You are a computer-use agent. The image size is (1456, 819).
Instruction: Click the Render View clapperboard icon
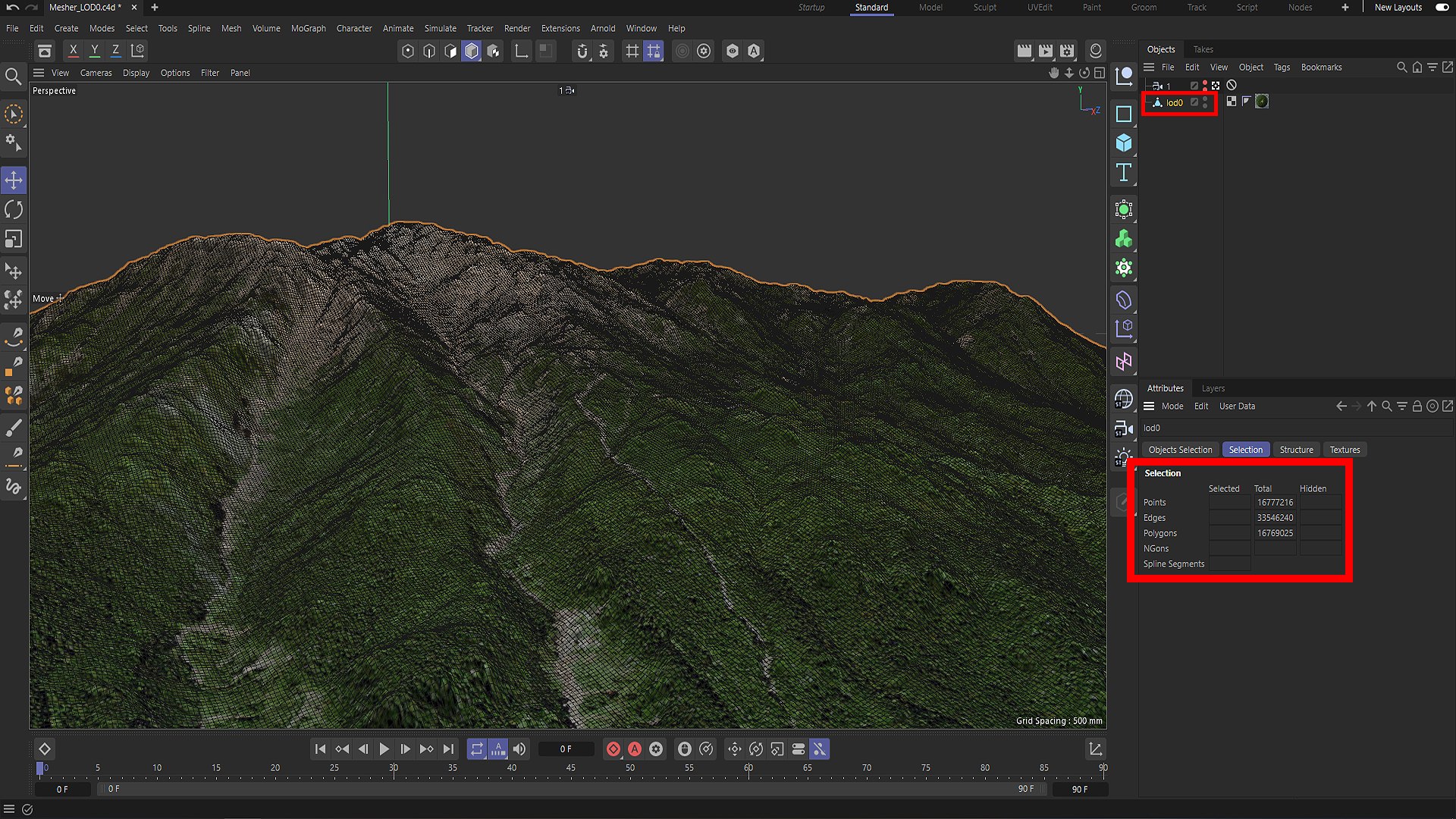[1024, 51]
